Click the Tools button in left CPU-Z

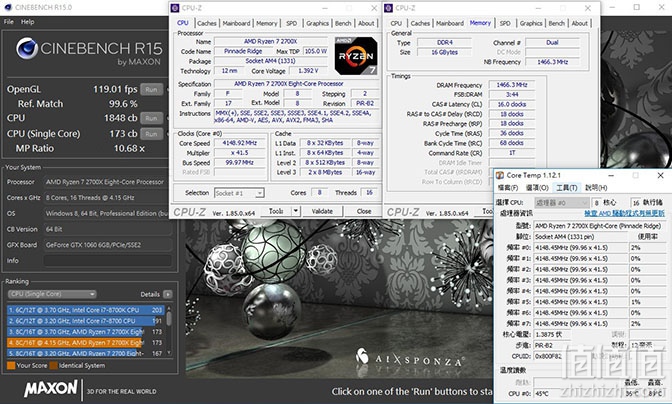(x=276, y=211)
